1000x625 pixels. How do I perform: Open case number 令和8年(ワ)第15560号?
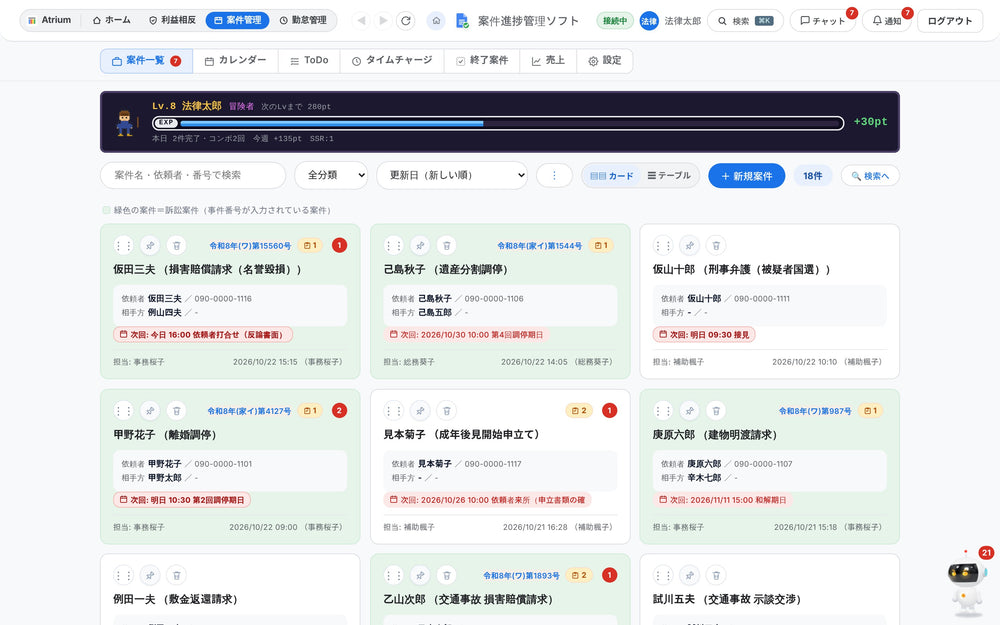tap(250, 246)
